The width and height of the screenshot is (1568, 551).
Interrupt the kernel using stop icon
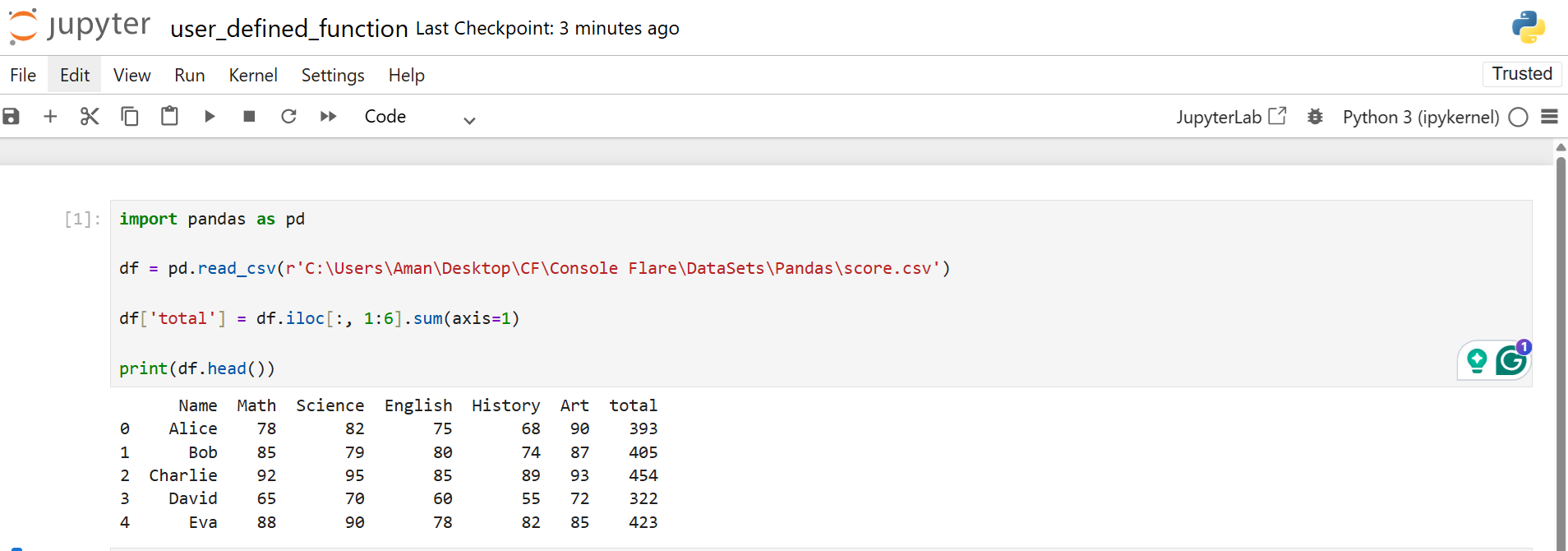(x=249, y=117)
